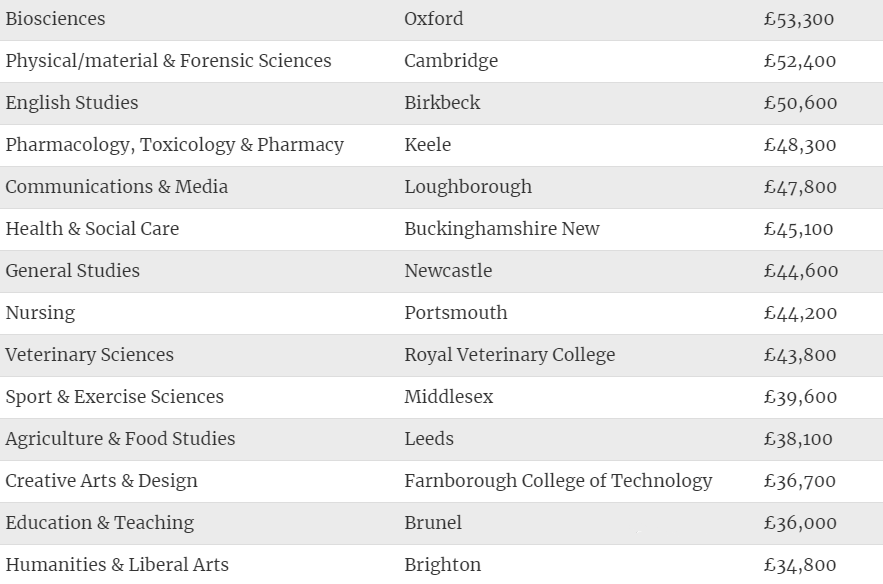Click the Communications & Media subject
The width and height of the screenshot is (883, 584).
pyautogui.click(x=117, y=186)
